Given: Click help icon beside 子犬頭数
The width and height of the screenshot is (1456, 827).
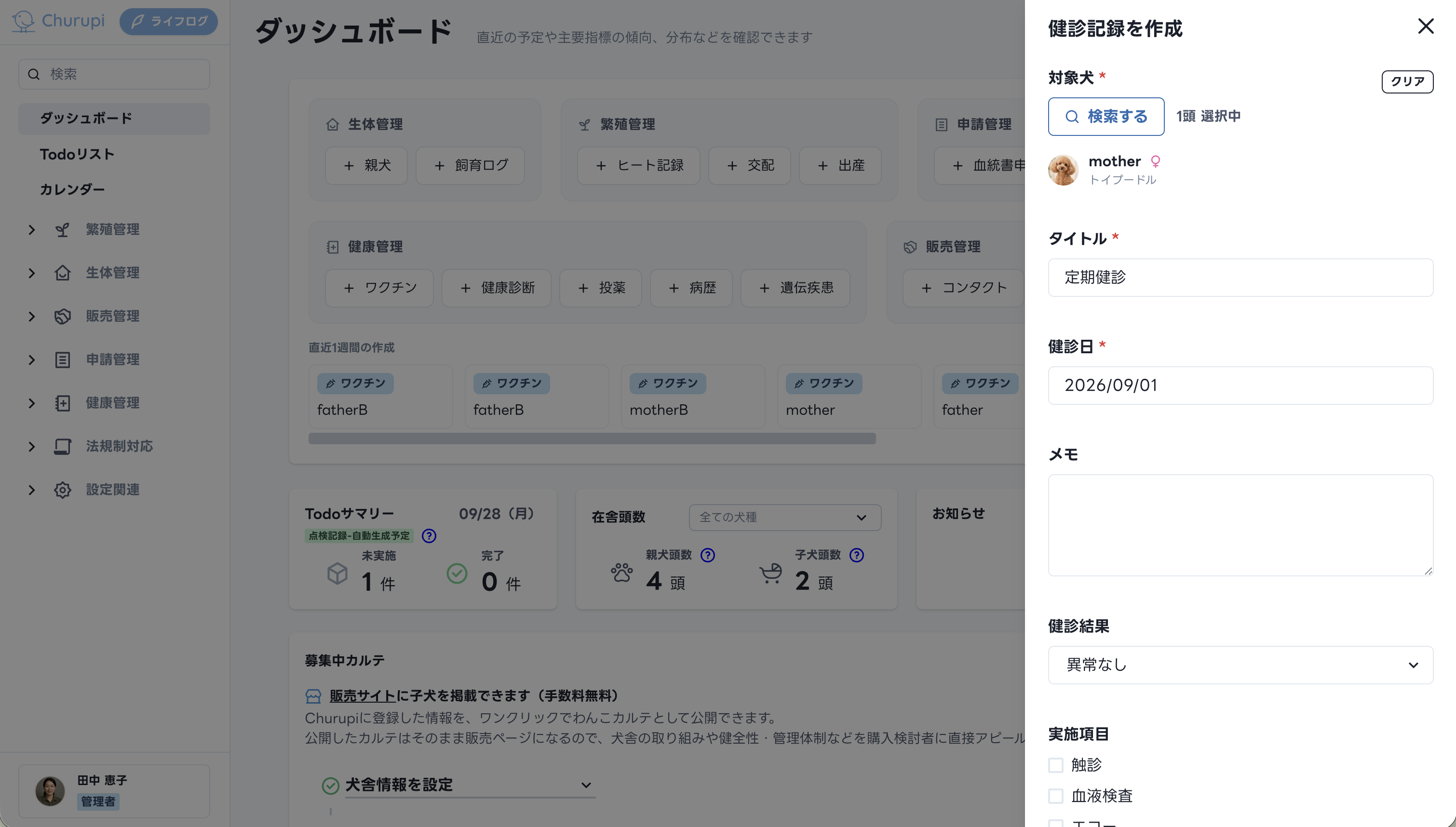Looking at the screenshot, I should click(x=856, y=555).
